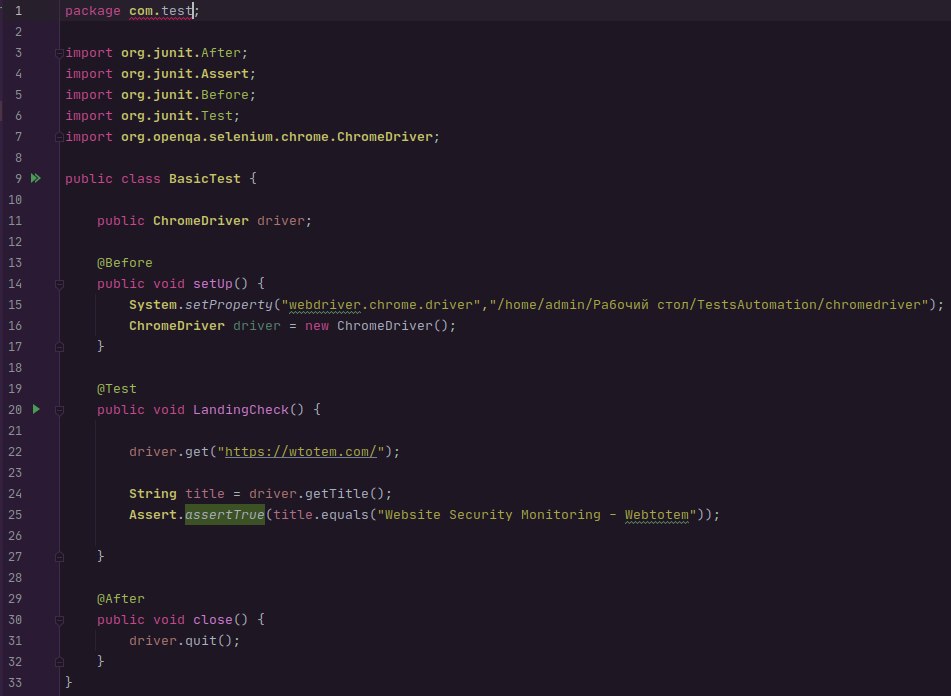Click the LandingCheck method name

(x=241, y=410)
